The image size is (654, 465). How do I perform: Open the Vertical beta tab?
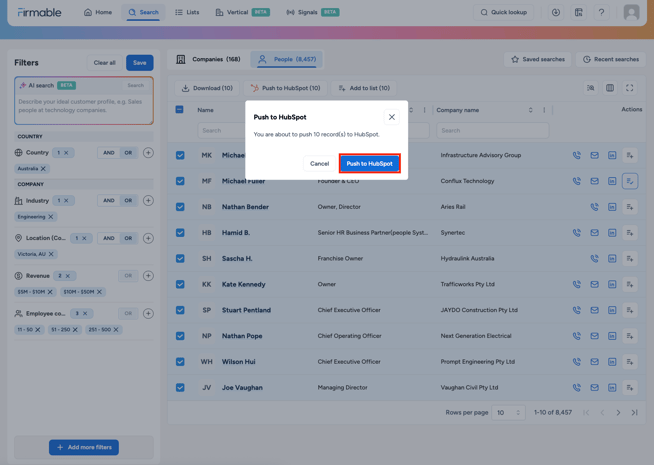242,12
